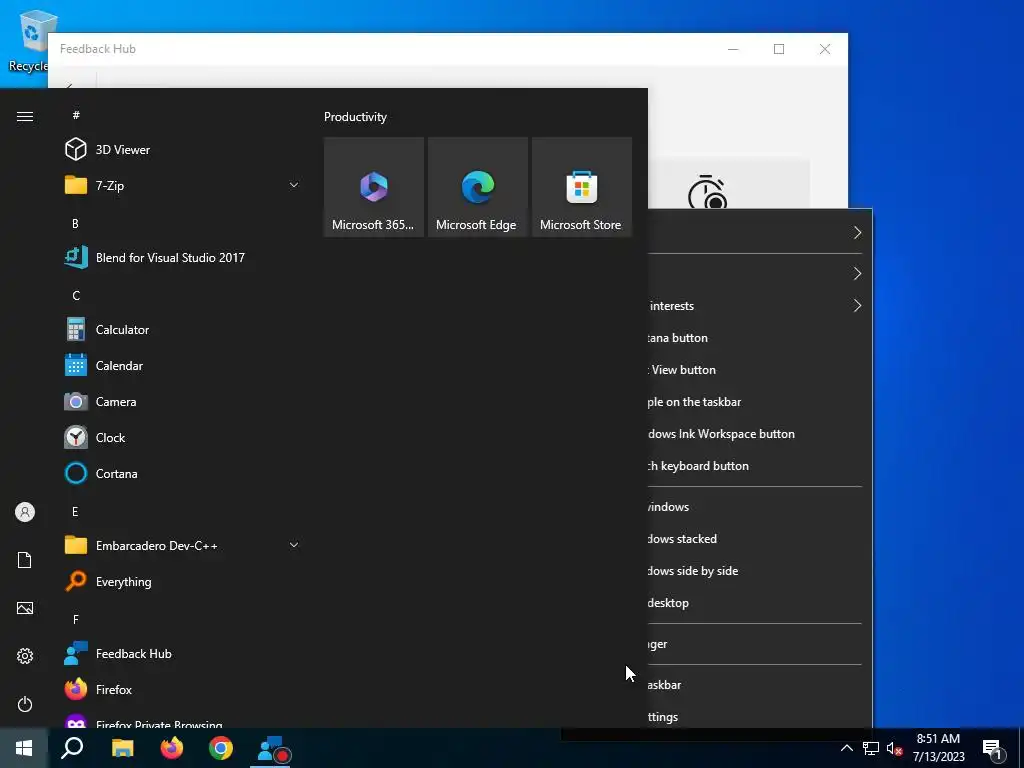This screenshot has height=768, width=1024.
Task: Open the muted volume tray icon
Action: 894,748
